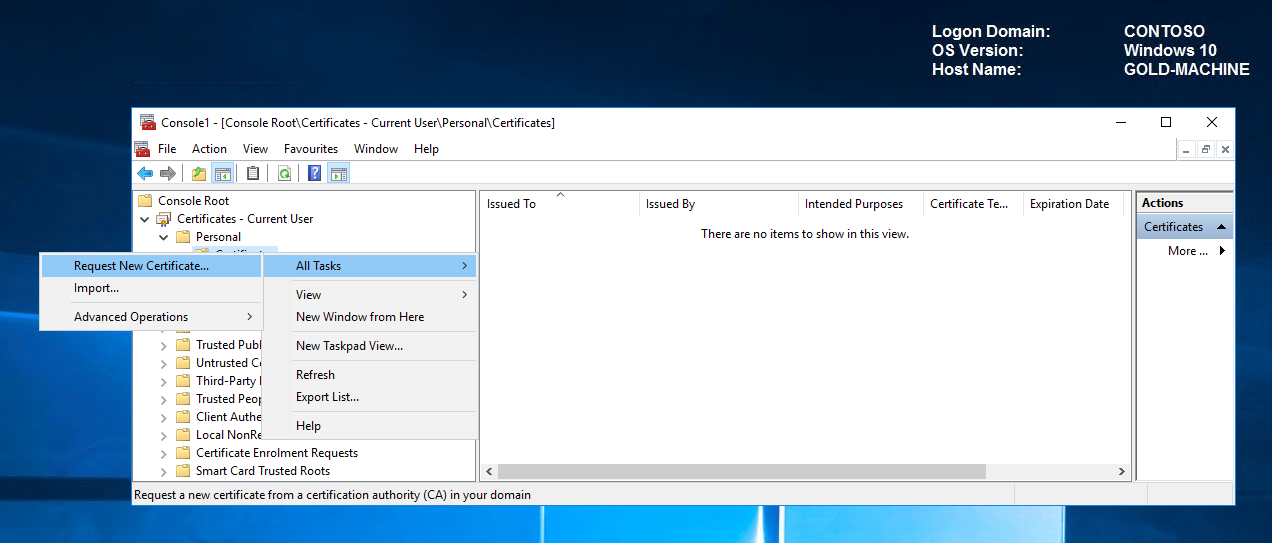
Task: Open the Advanced Operations submenu
Action: pyautogui.click(x=151, y=316)
